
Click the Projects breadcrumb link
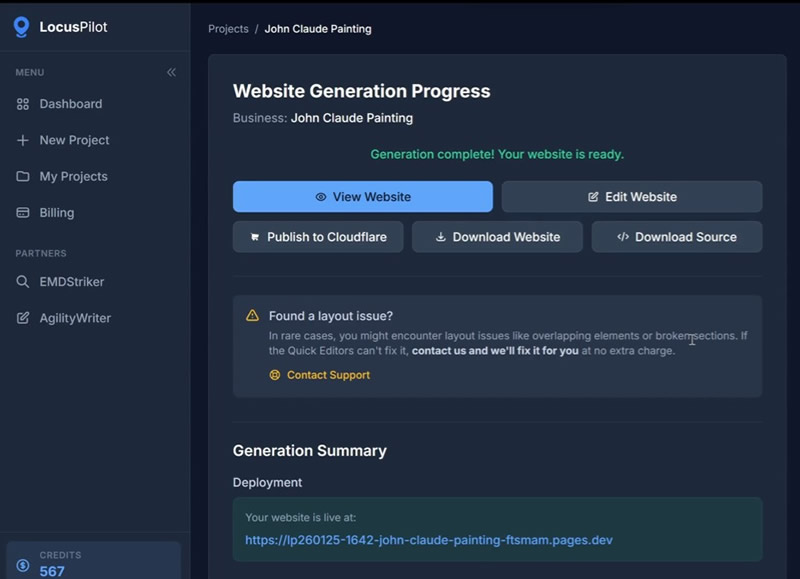tap(228, 29)
